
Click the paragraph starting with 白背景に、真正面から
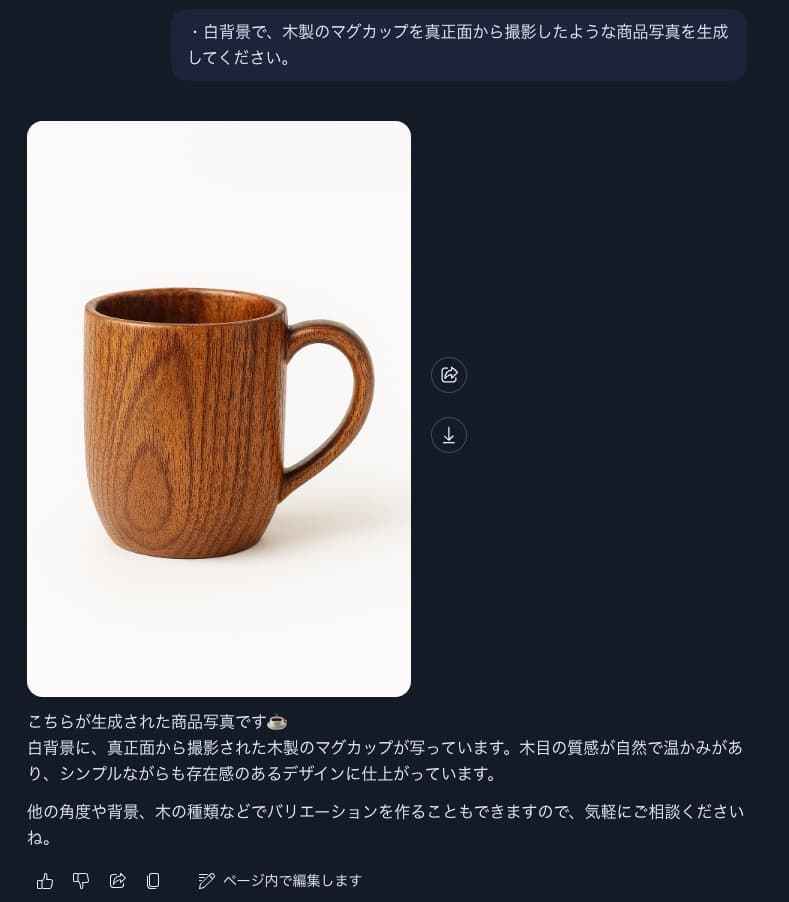coord(385,760)
